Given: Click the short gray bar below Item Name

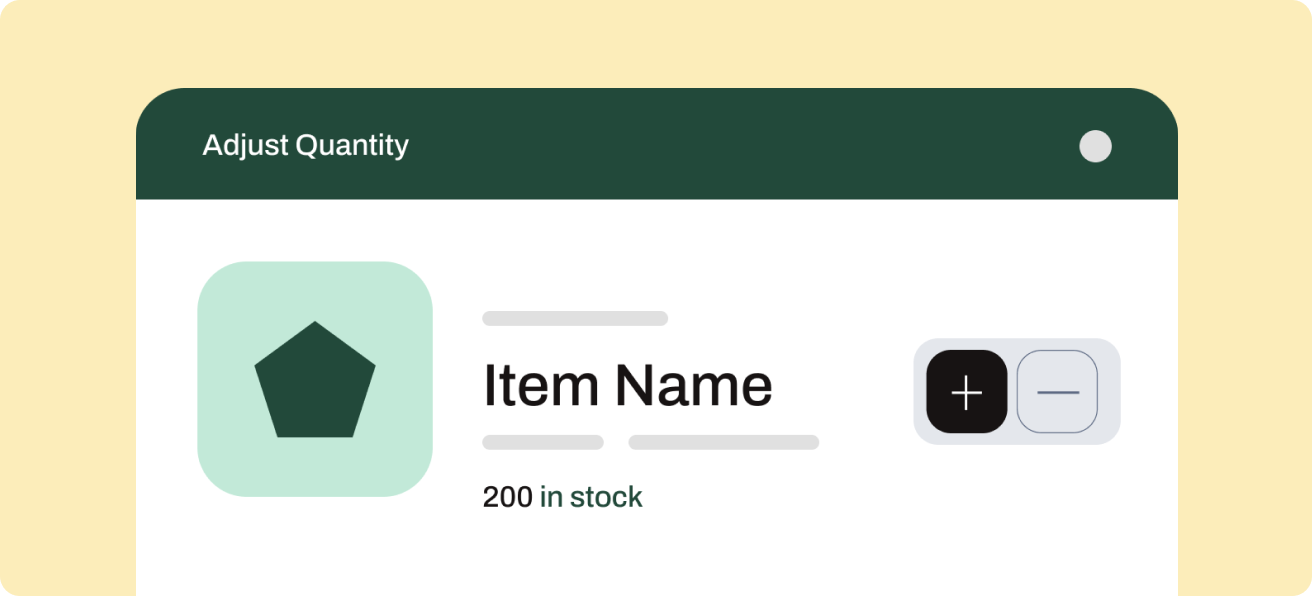Looking at the screenshot, I should [543, 442].
